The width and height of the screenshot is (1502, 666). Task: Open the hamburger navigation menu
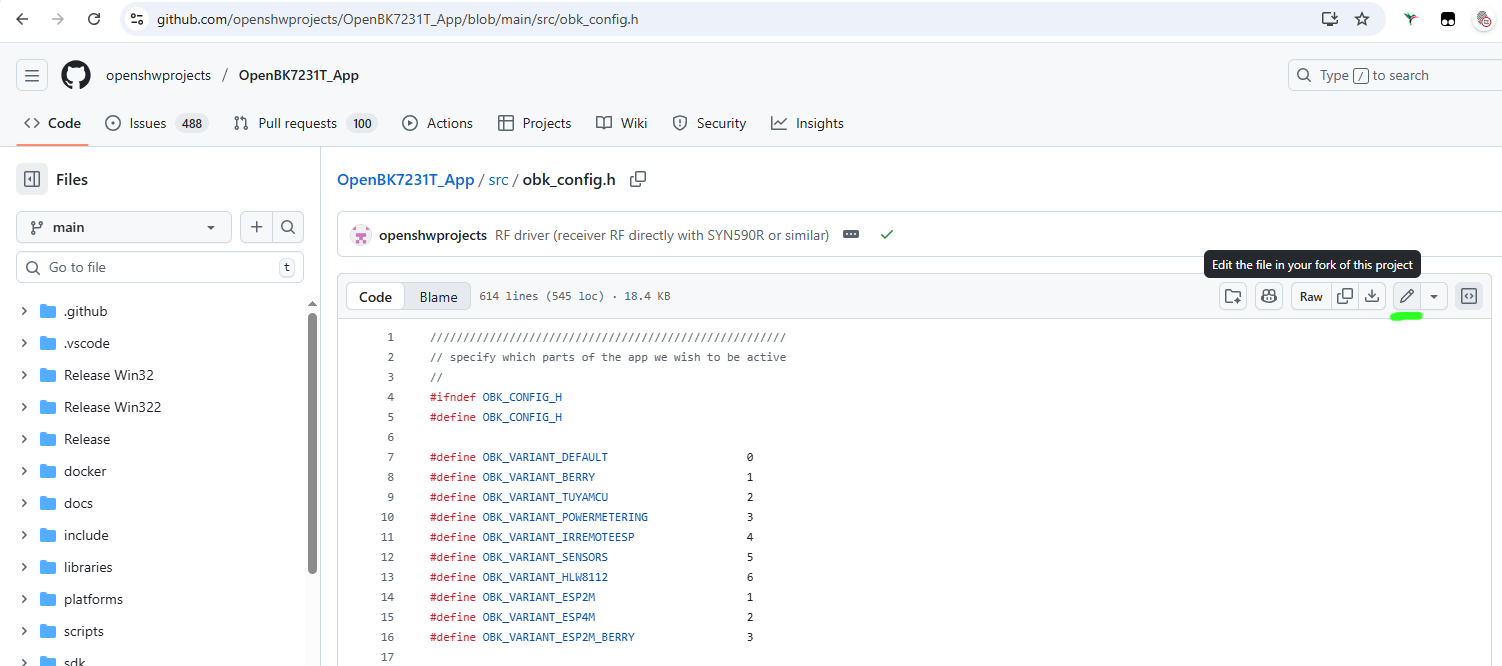pyautogui.click(x=32, y=75)
